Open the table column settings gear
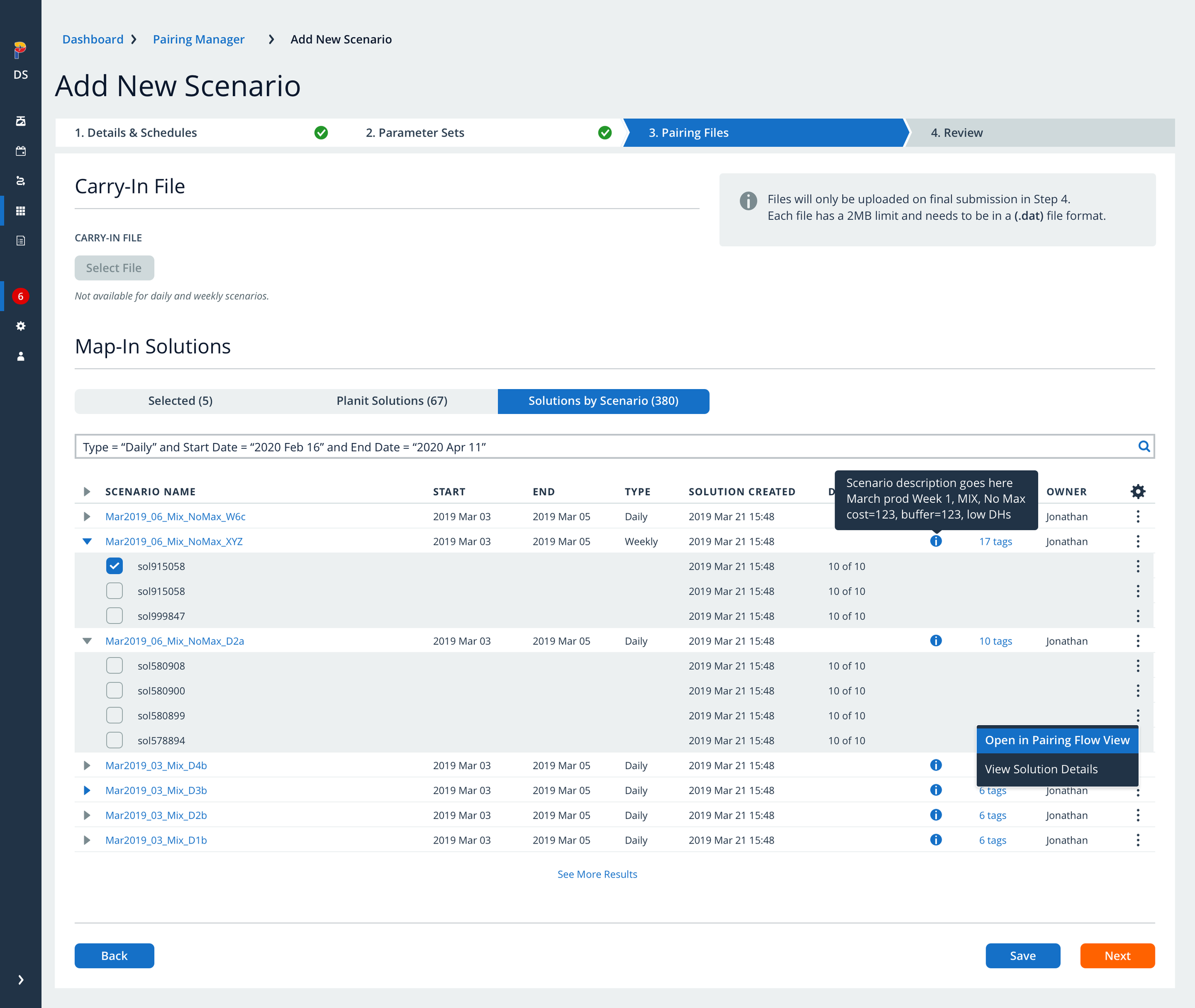Screen dimensions: 1195x1008 (x=1138, y=491)
